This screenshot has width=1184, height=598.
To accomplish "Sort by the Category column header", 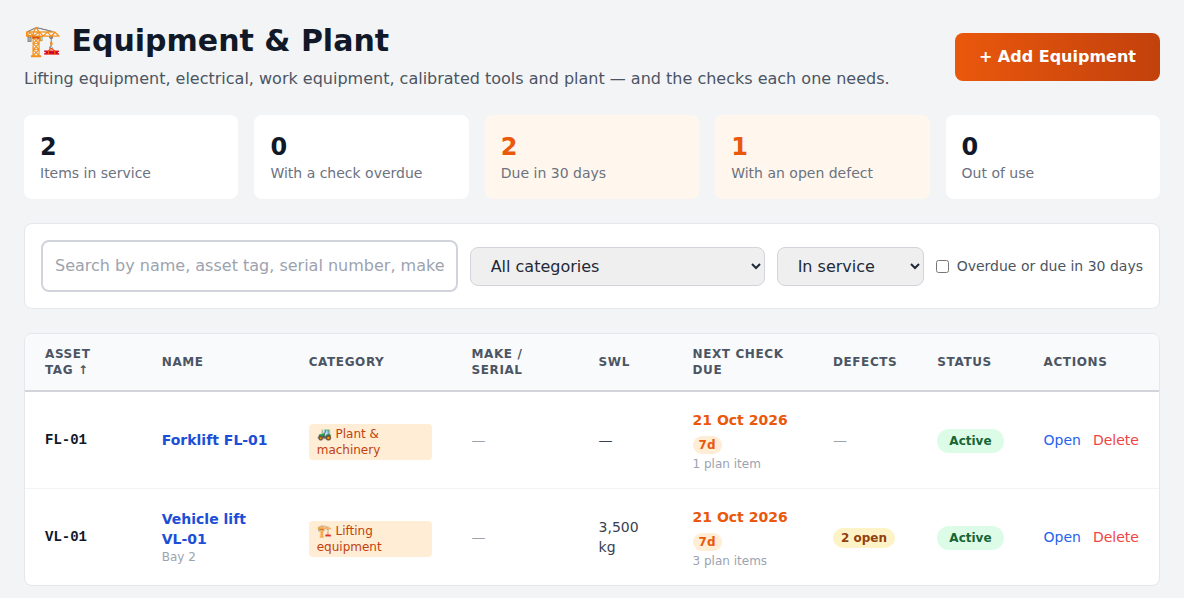I will coord(346,362).
